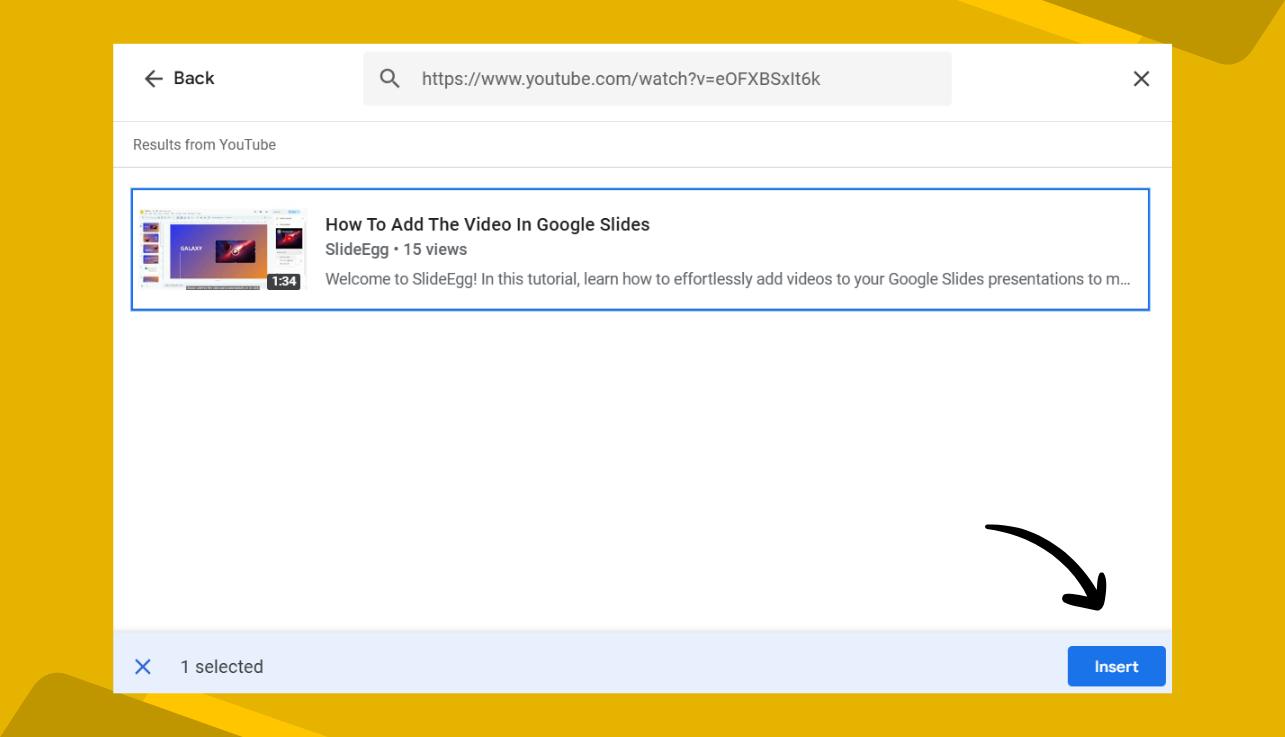Screen dimensions: 1285x737
Task: Click the X to deselect the chosen video
Action: (x=143, y=666)
